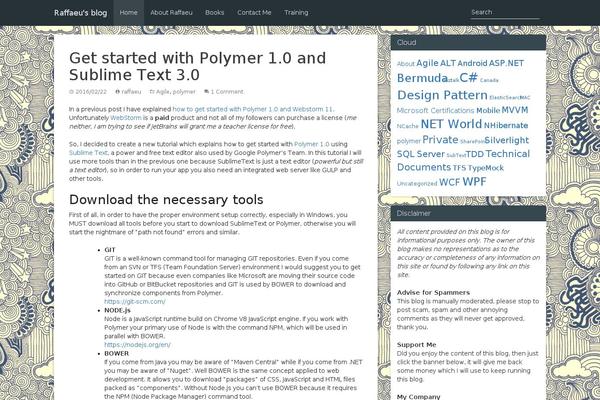Click the Disclaimer widget header

(468, 214)
